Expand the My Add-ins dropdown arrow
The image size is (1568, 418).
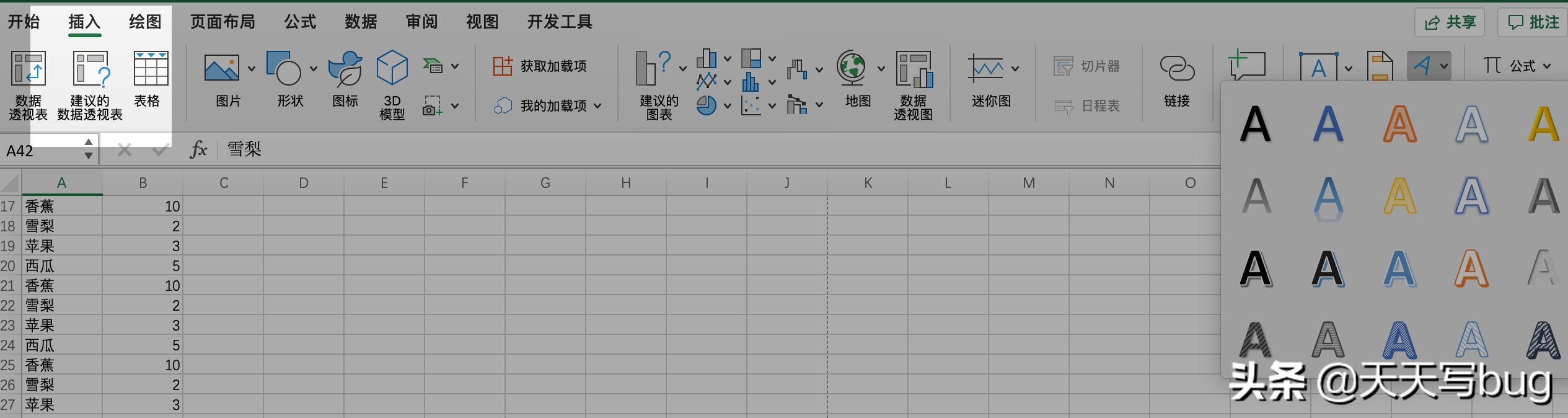[597, 106]
